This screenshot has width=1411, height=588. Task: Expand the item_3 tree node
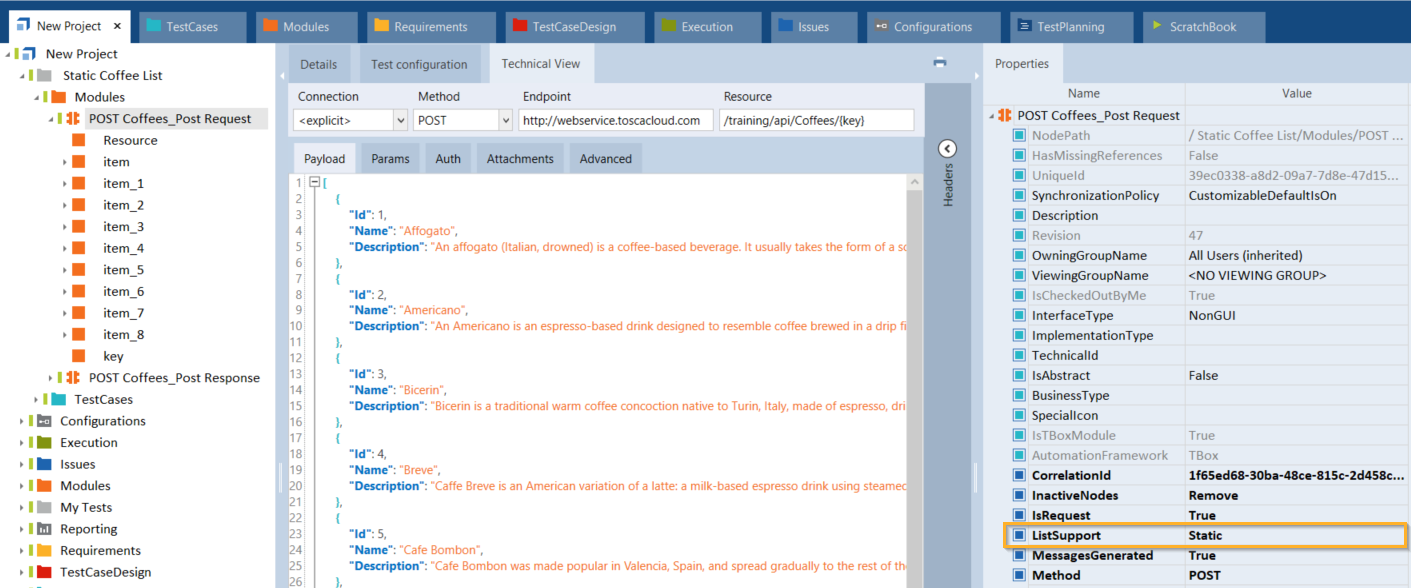click(65, 227)
